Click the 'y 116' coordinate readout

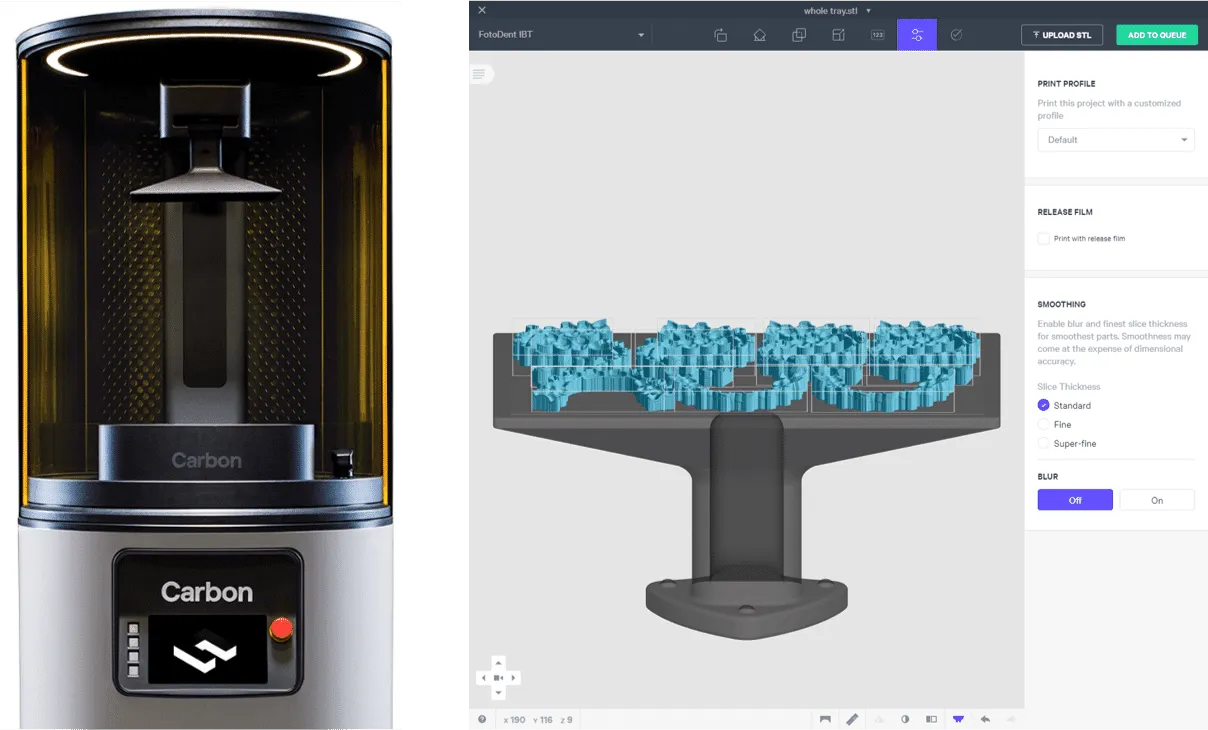[x=543, y=719]
